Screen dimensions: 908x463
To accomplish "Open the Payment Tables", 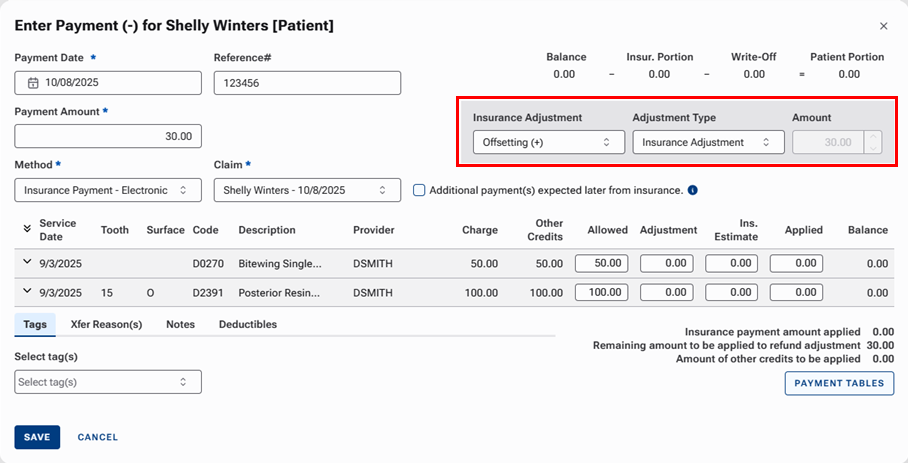I will [839, 383].
